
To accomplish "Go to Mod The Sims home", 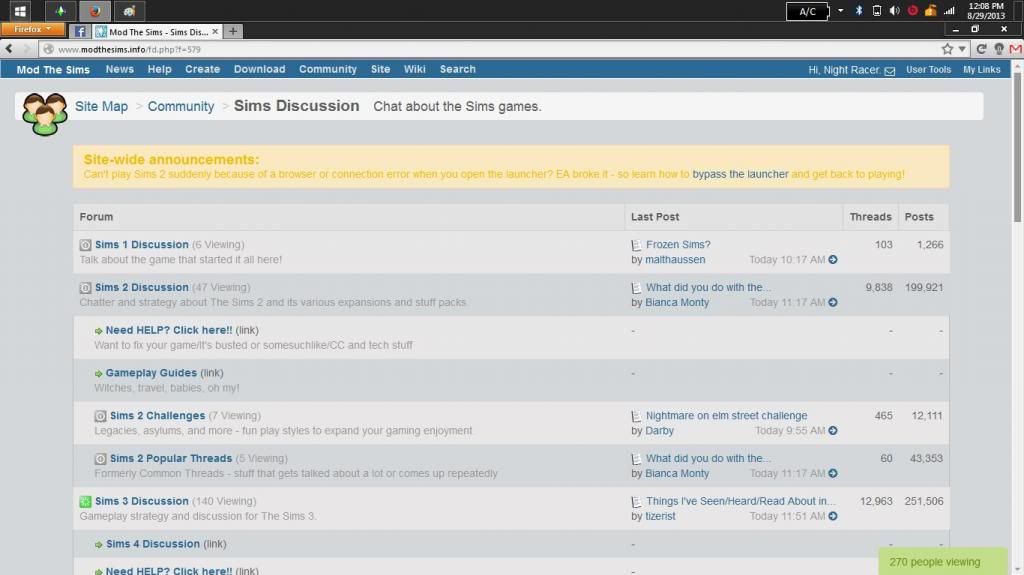I will [53, 70].
